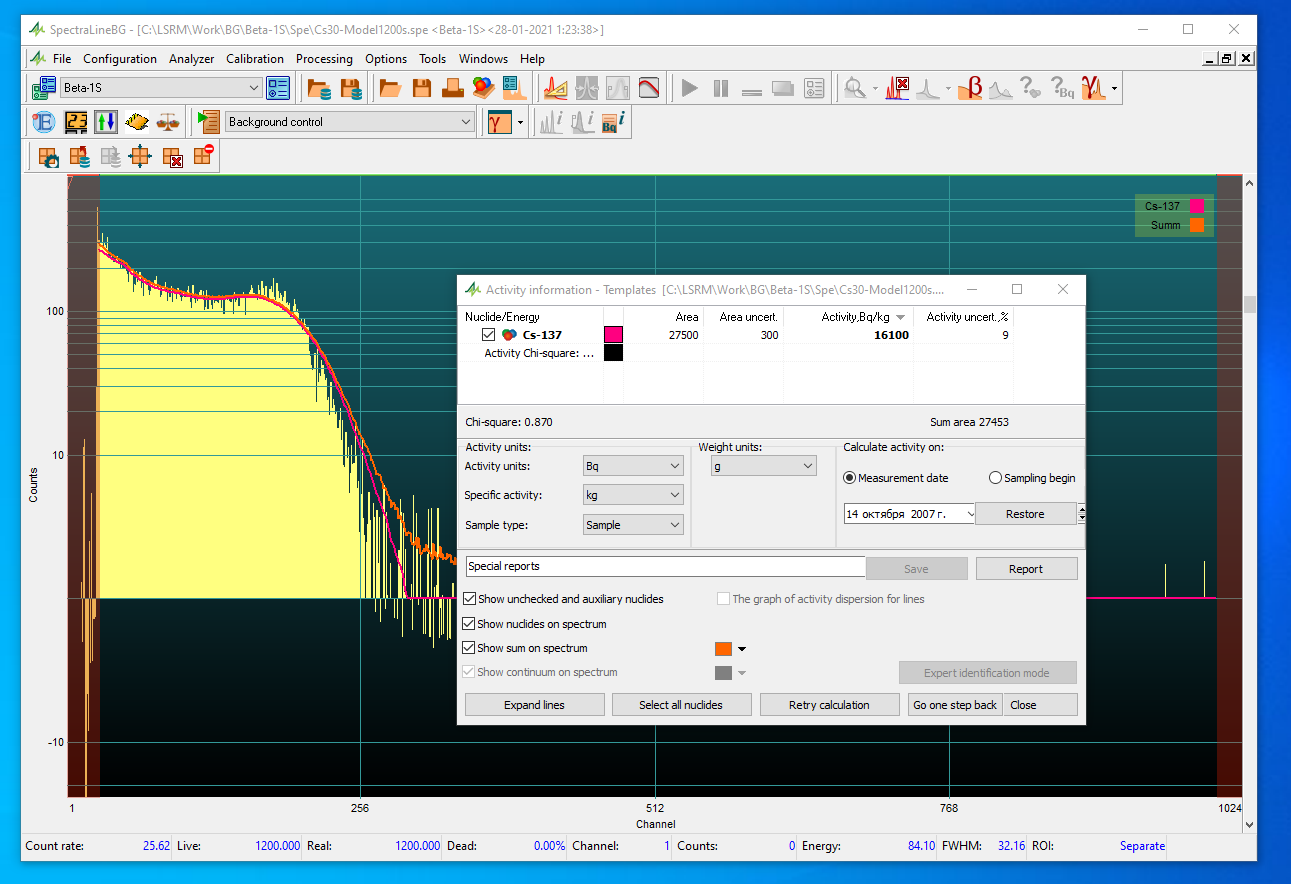Viewport: 1291px width, 884px height.
Task: Open the Calibration menu
Action: tap(255, 59)
